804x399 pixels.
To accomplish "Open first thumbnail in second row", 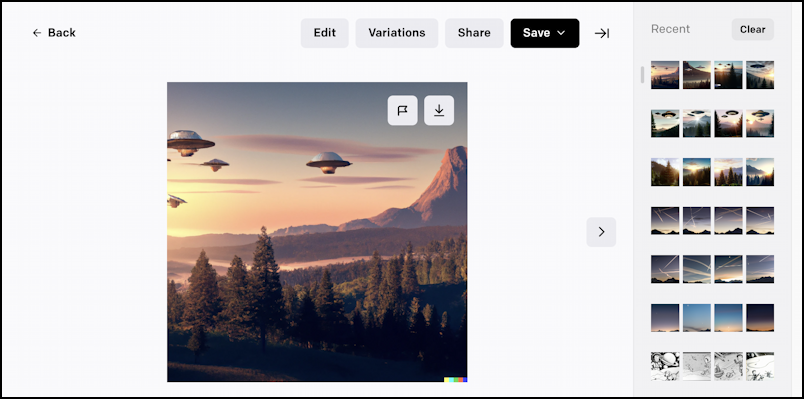I will point(665,123).
